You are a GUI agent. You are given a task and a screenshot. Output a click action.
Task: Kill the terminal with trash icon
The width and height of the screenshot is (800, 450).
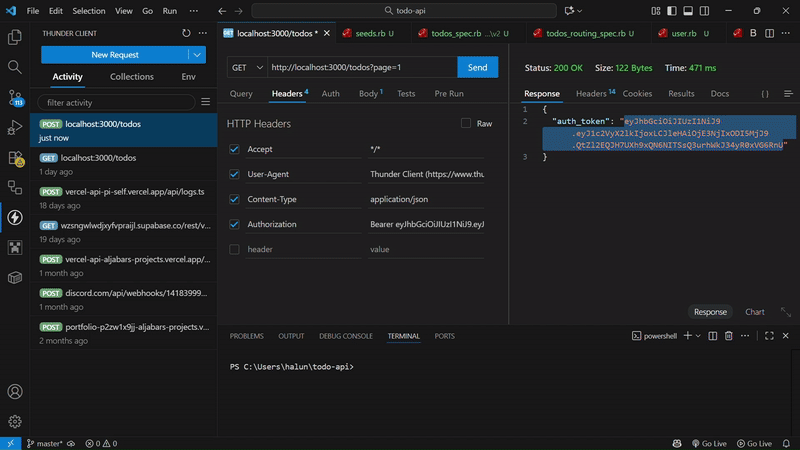[x=729, y=336]
